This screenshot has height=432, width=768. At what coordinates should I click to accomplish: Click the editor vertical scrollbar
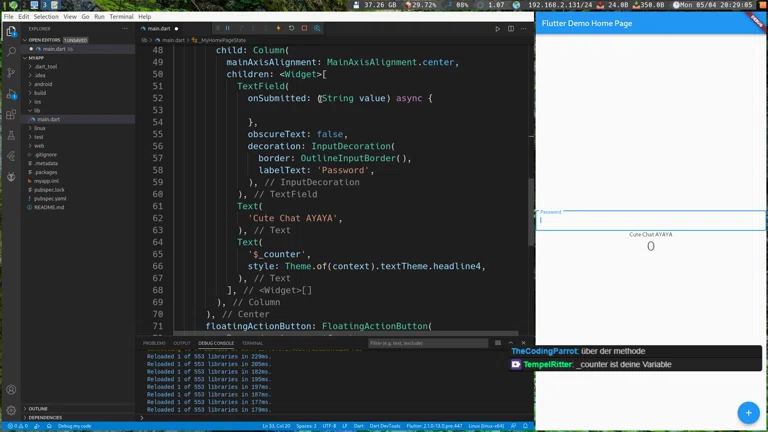pyautogui.click(x=531, y=210)
